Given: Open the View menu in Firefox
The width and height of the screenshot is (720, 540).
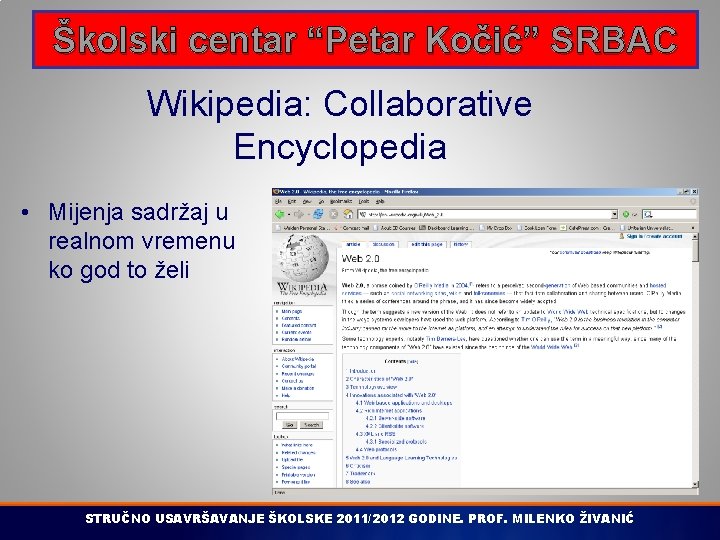Looking at the screenshot, I should [307, 202].
